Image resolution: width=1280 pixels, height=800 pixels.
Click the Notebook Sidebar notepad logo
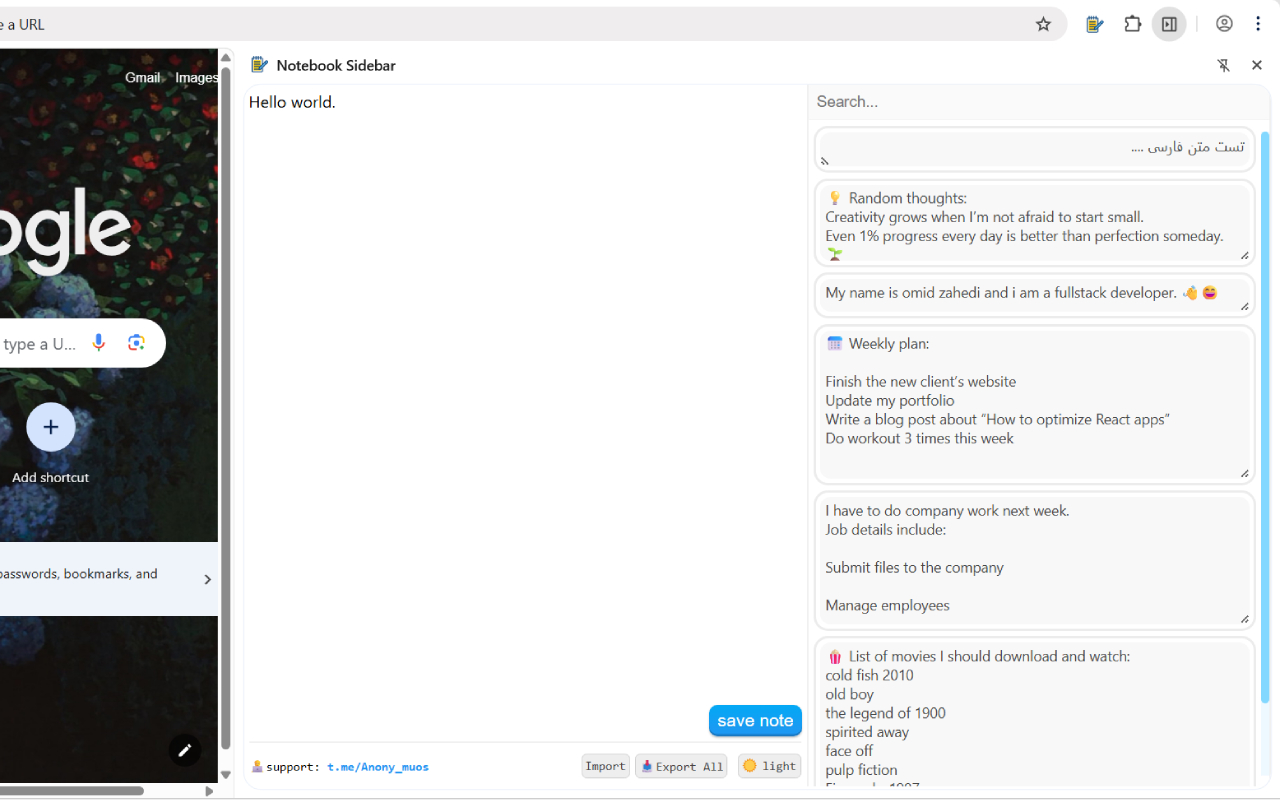259,65
